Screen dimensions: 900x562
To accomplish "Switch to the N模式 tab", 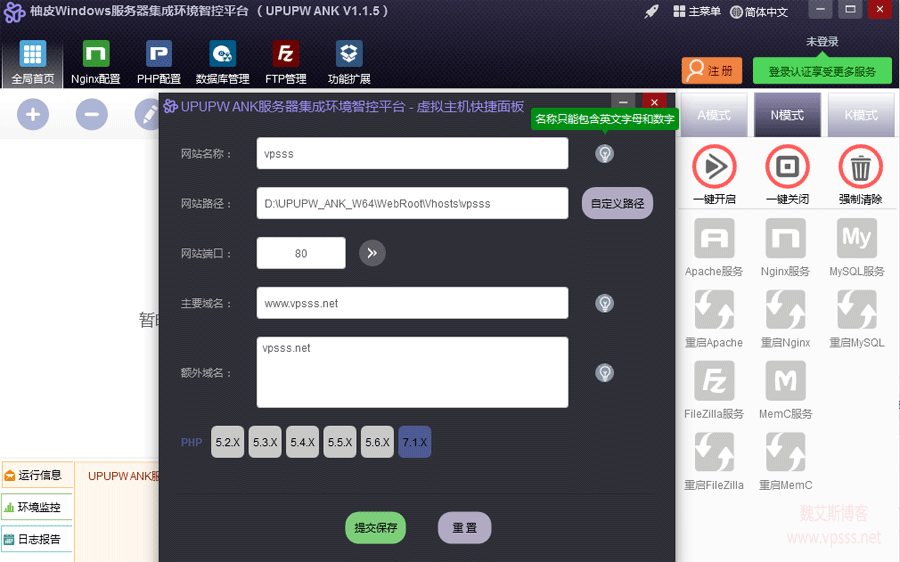I will (x=787, y=115).
